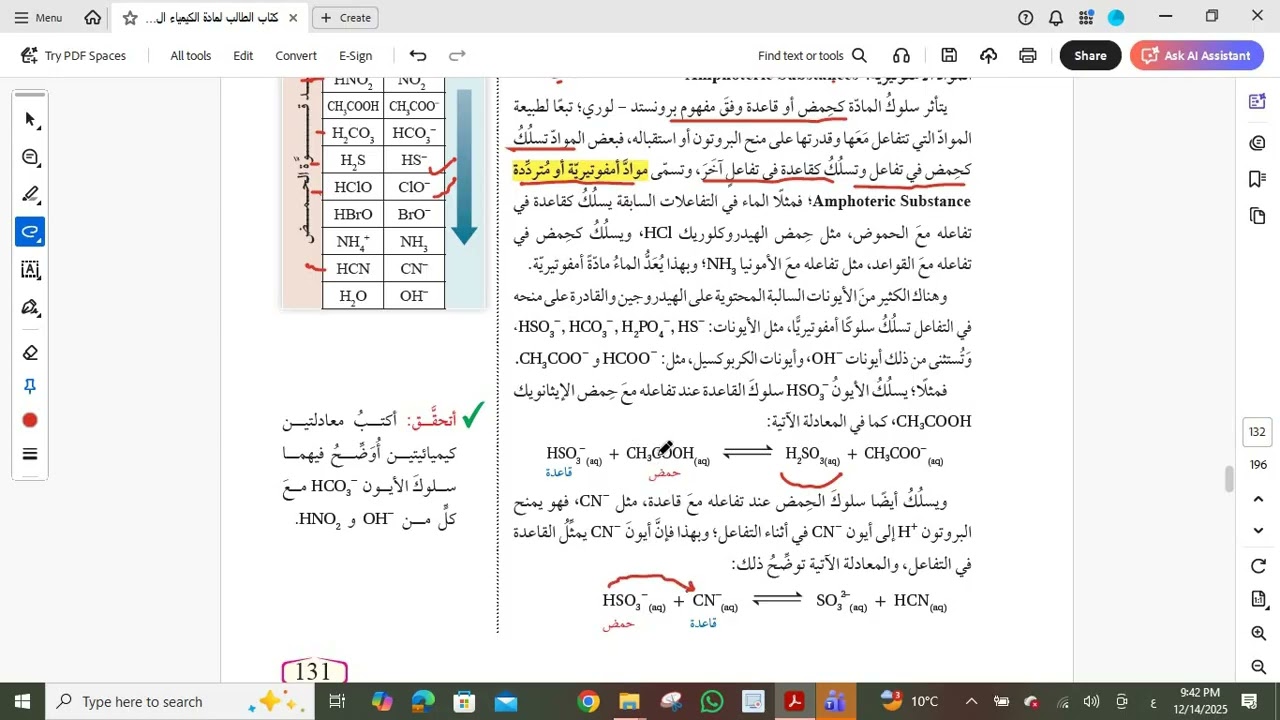Open the notifications bell
Screen dimensions: 1280x720
point(1056,17)
